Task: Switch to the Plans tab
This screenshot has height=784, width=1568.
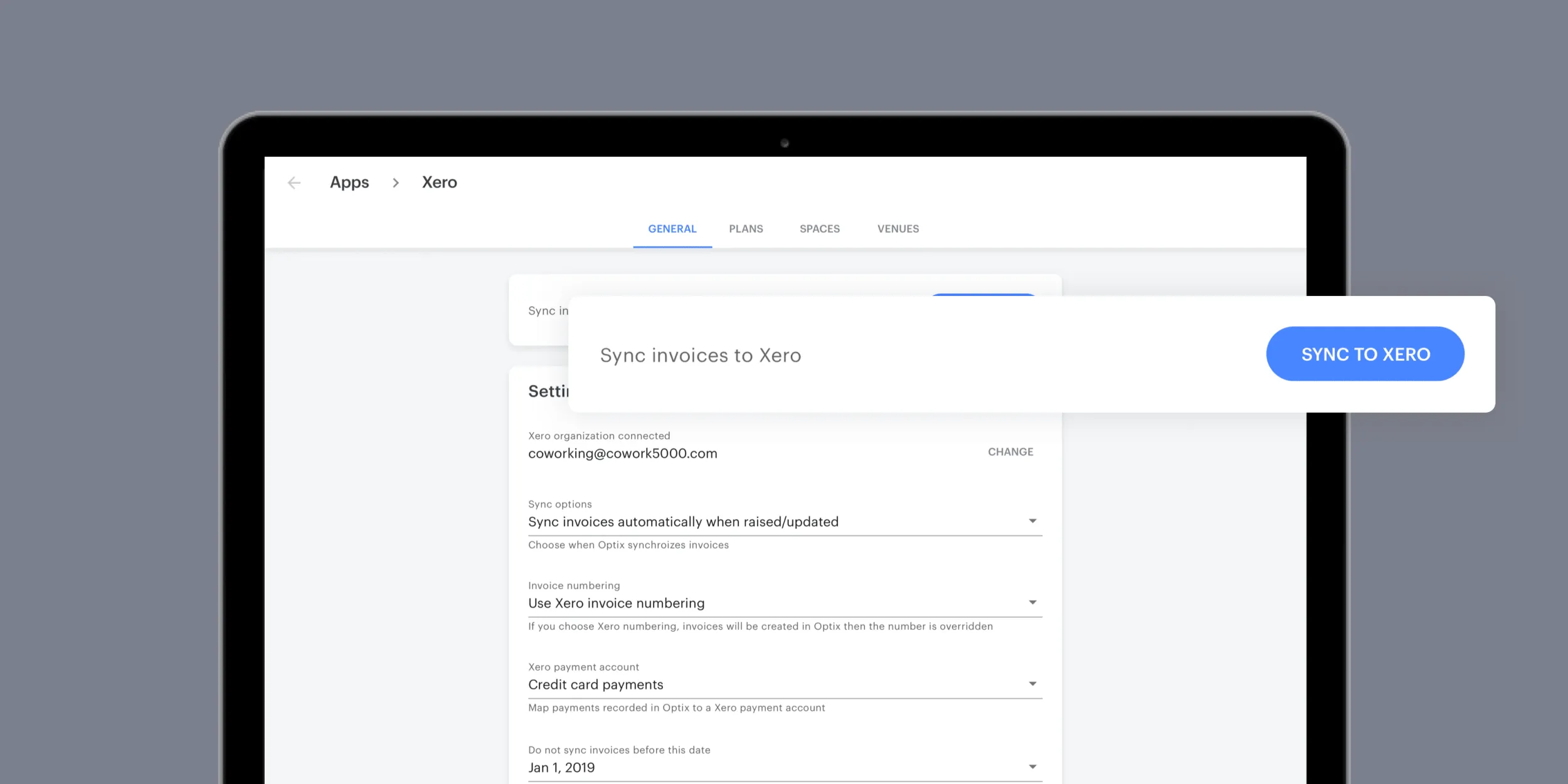Action: pyautogui.click(x=746, y=229)
